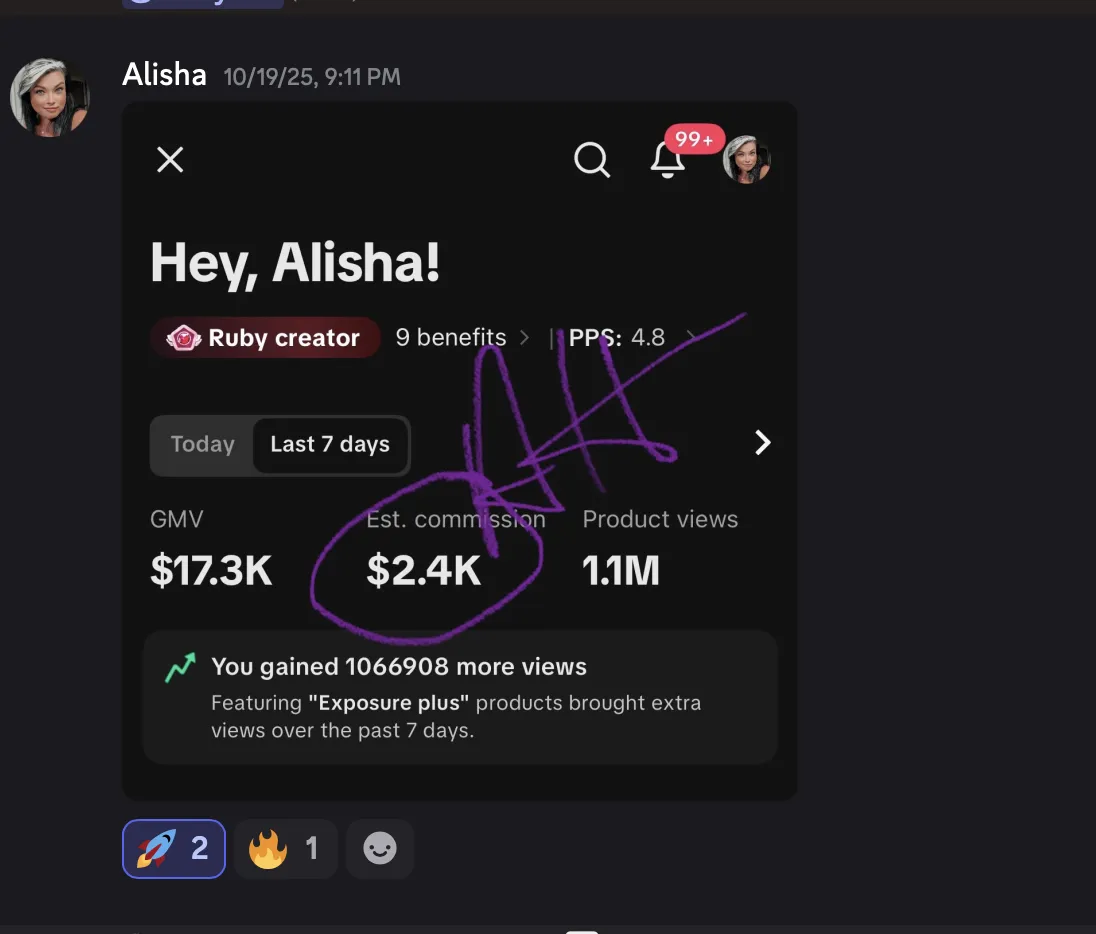1096x934 pixels.
Task: Switch to the Today tab
Action: tap(203, 445)
